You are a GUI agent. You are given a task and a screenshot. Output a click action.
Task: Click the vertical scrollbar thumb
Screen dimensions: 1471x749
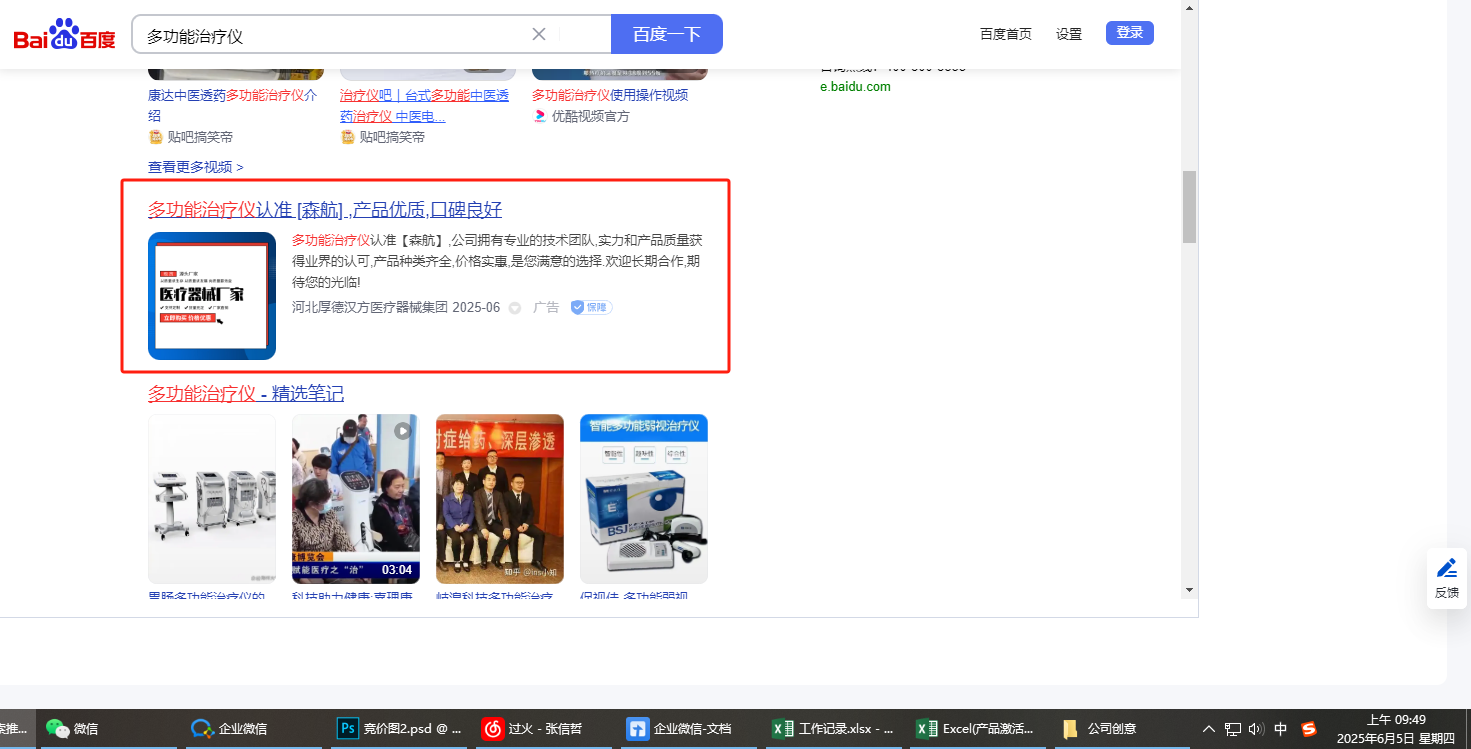1189,207
